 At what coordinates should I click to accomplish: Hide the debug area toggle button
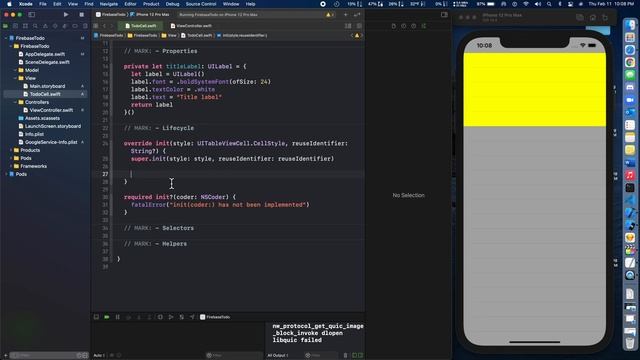[96, 317]
